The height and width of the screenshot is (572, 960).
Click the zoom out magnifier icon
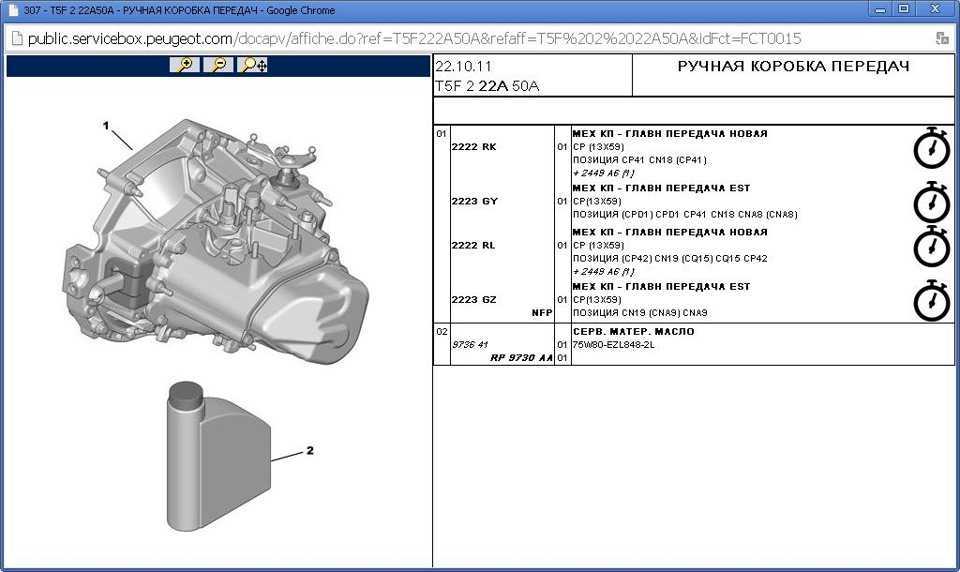click(219, 64)
